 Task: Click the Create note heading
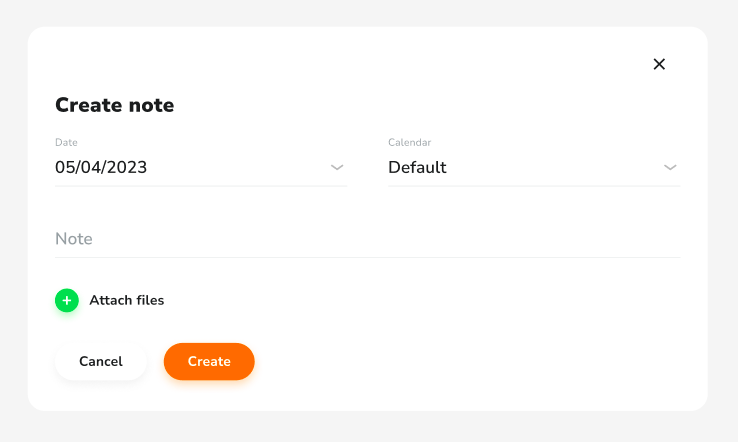tap(114, 105)
